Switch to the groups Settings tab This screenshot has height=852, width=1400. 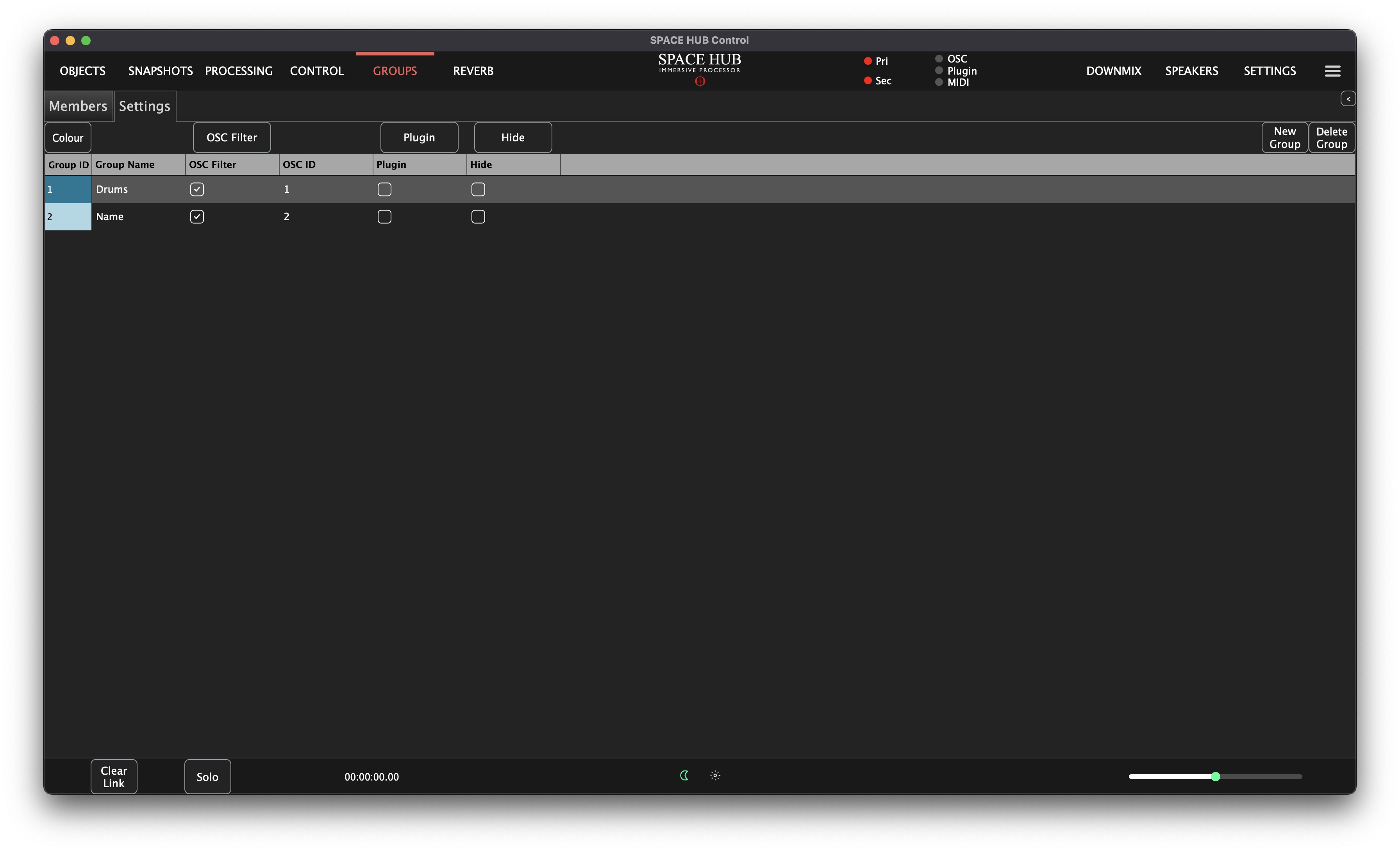click(145, 106)
